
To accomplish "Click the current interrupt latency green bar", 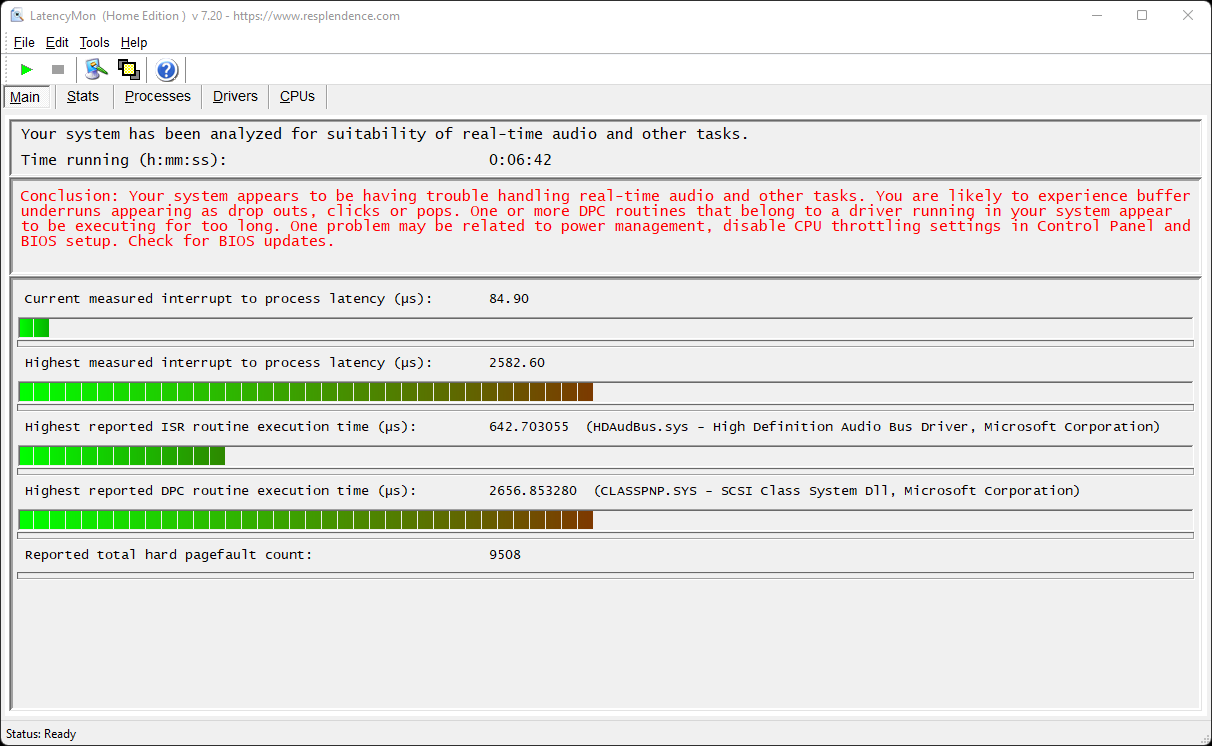I will pyautogui.click(x=34, y=328).
